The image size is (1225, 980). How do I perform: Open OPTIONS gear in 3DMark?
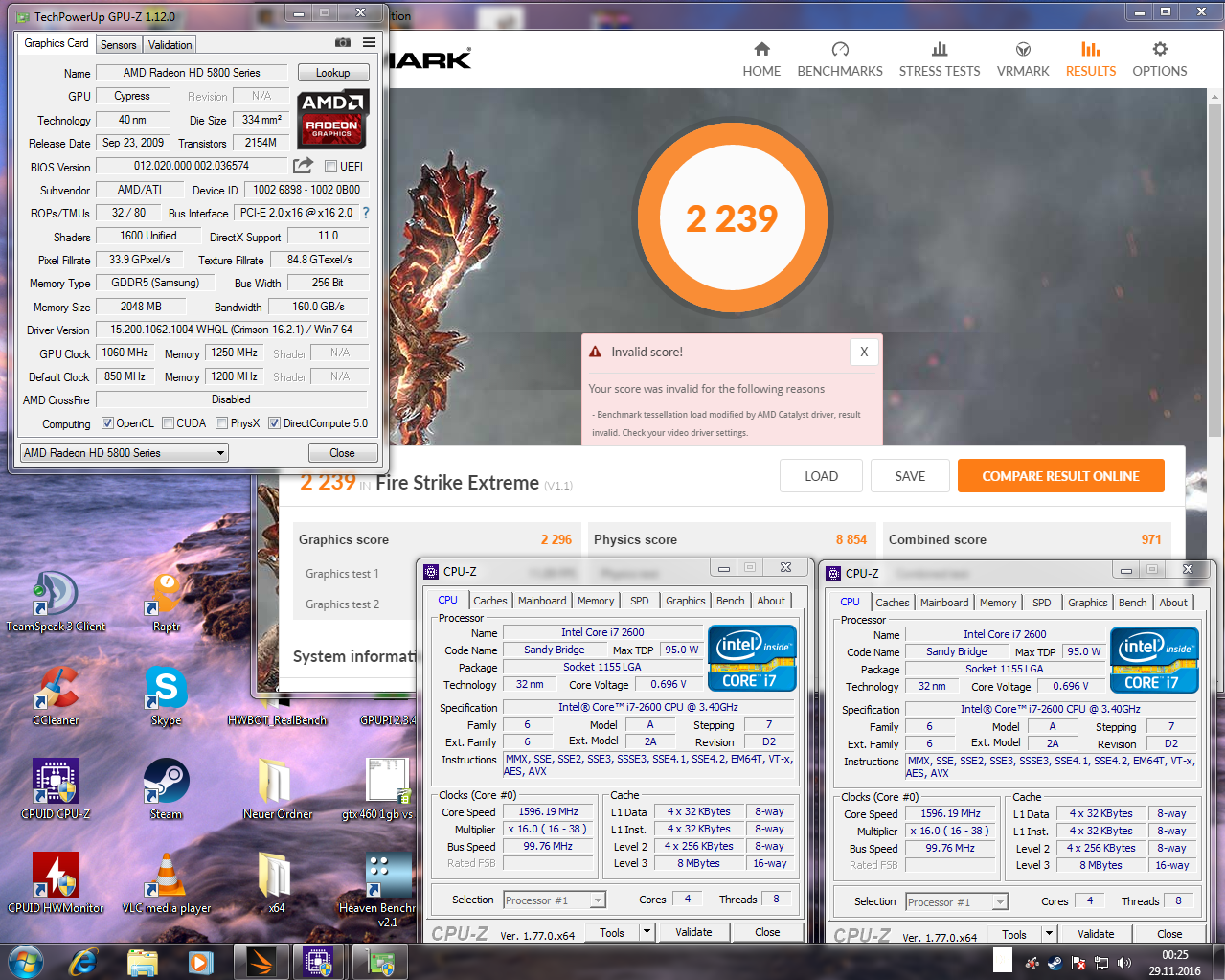click(1160, 59)
